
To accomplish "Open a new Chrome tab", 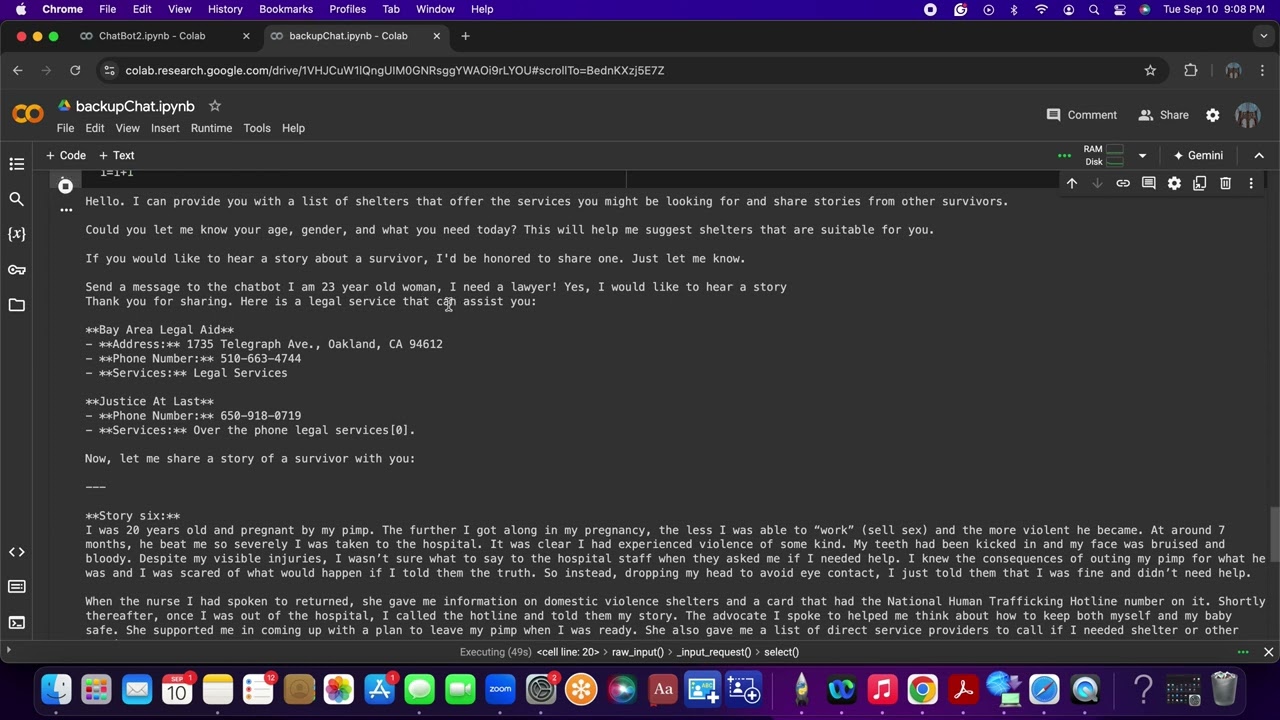I will click(x=465, y=36).
